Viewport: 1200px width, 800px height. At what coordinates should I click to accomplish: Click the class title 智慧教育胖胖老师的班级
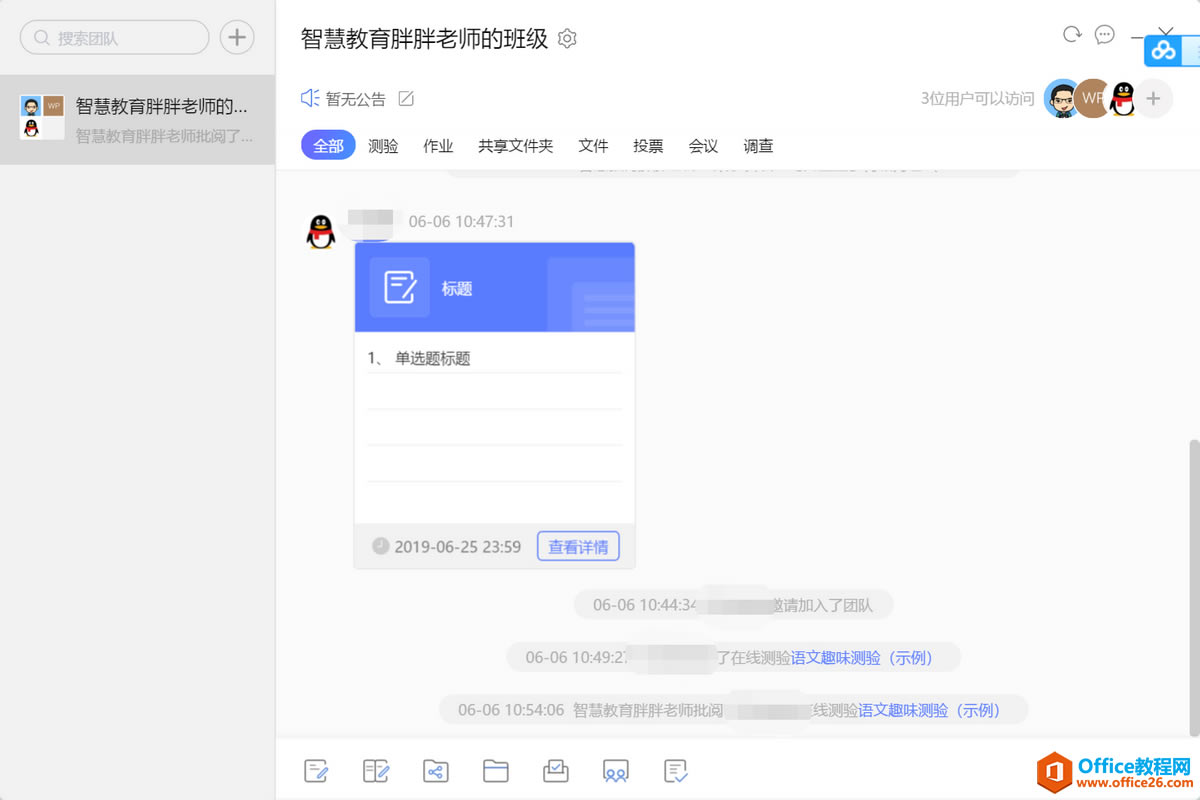[x=424, y=39]
